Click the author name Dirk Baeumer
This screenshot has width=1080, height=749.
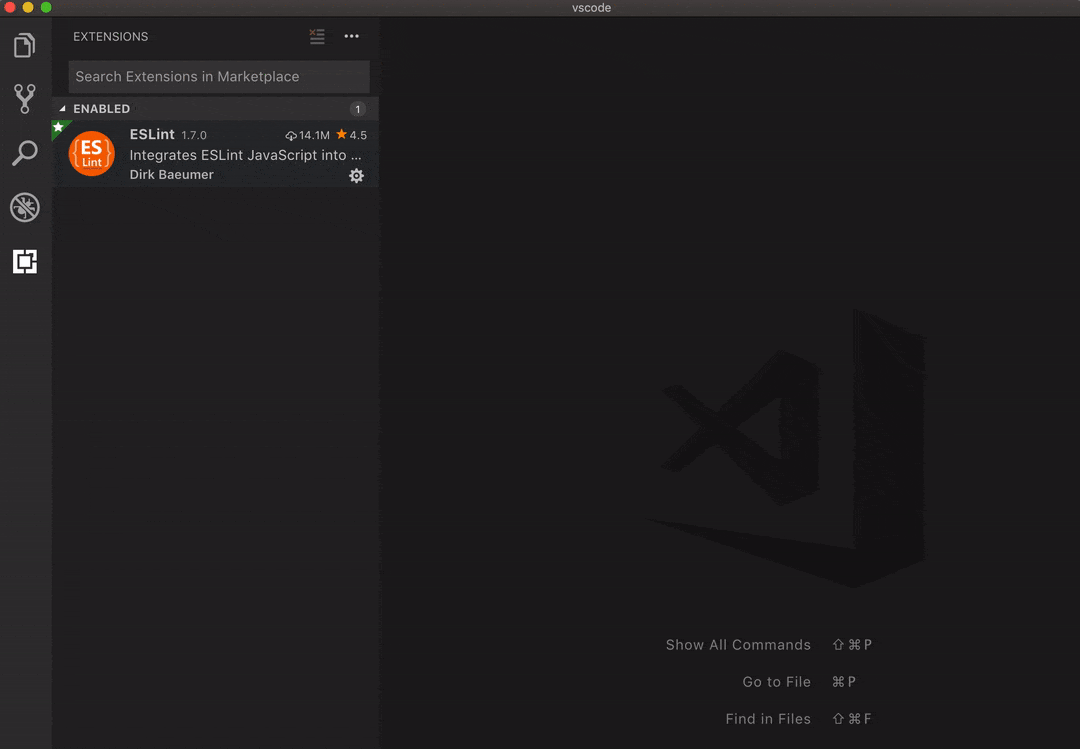171,175
